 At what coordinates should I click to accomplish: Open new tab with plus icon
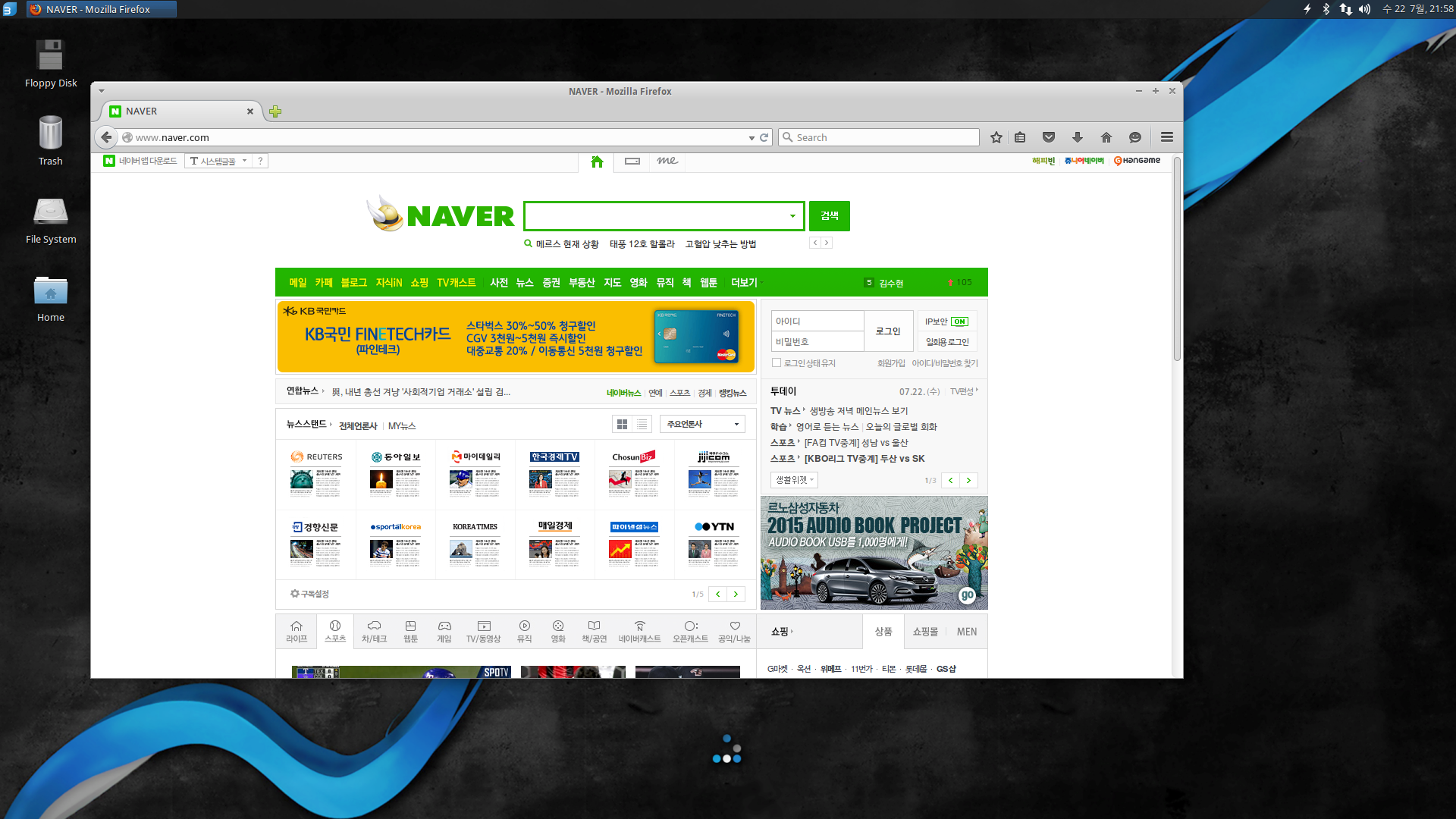click(275, 111)
